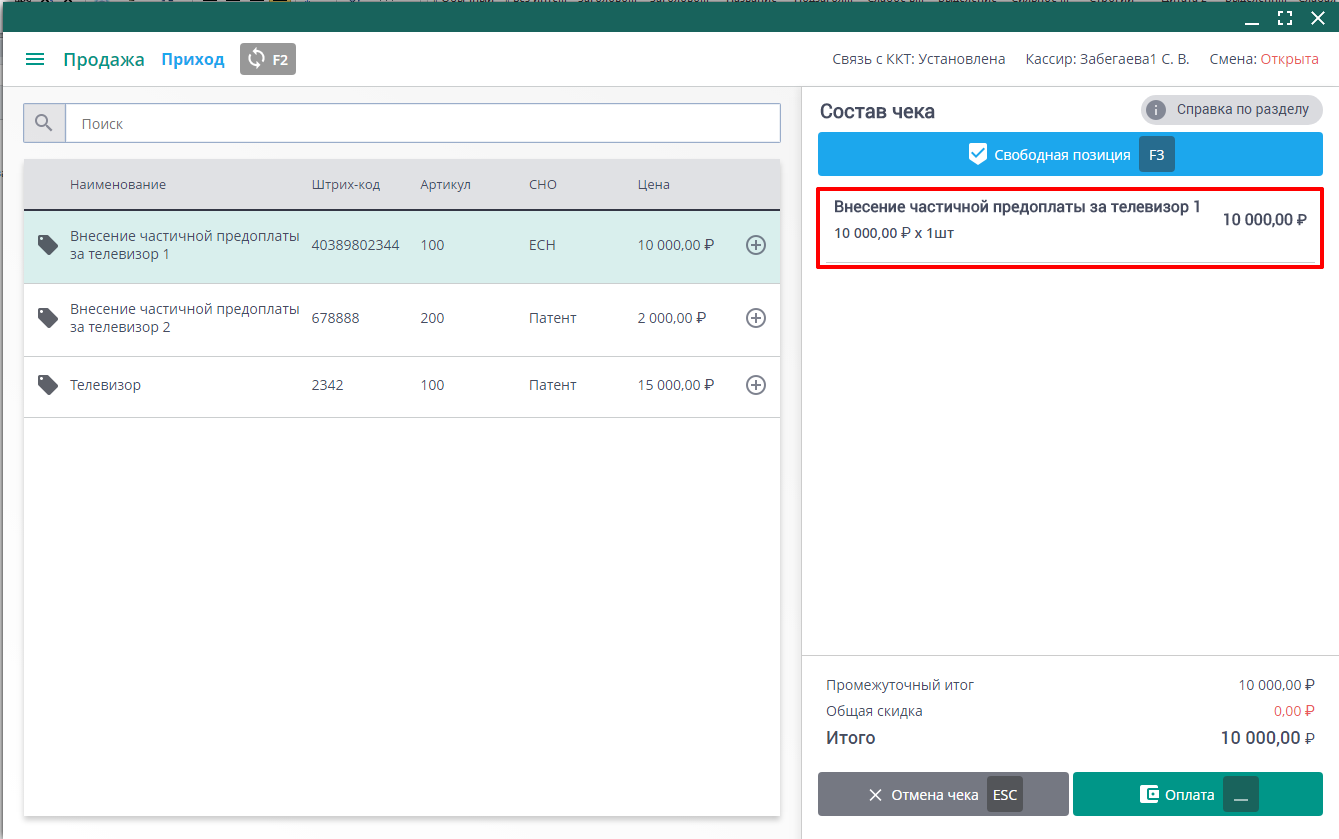Open Справка по разделу help
This screenshot has height=839, width=1339.
[1231, 110]
